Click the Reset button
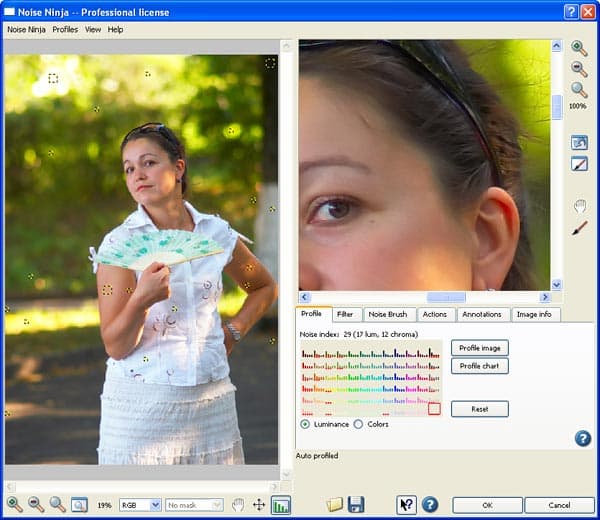The image size is (600, 520). coord(479,409)
